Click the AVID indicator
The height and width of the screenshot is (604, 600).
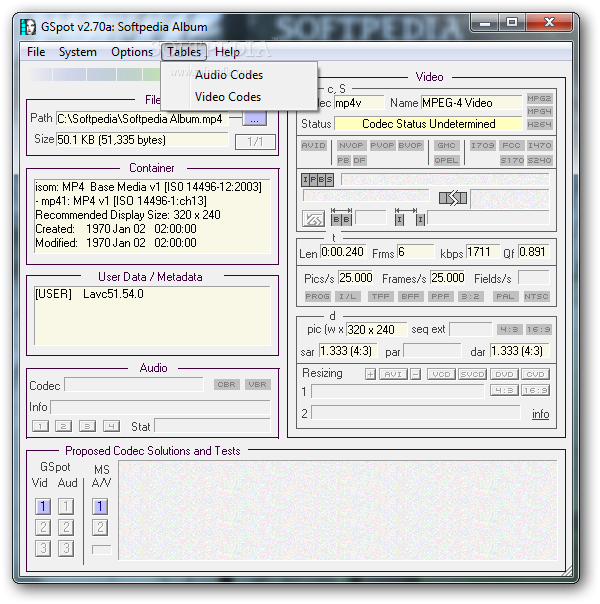313,146
